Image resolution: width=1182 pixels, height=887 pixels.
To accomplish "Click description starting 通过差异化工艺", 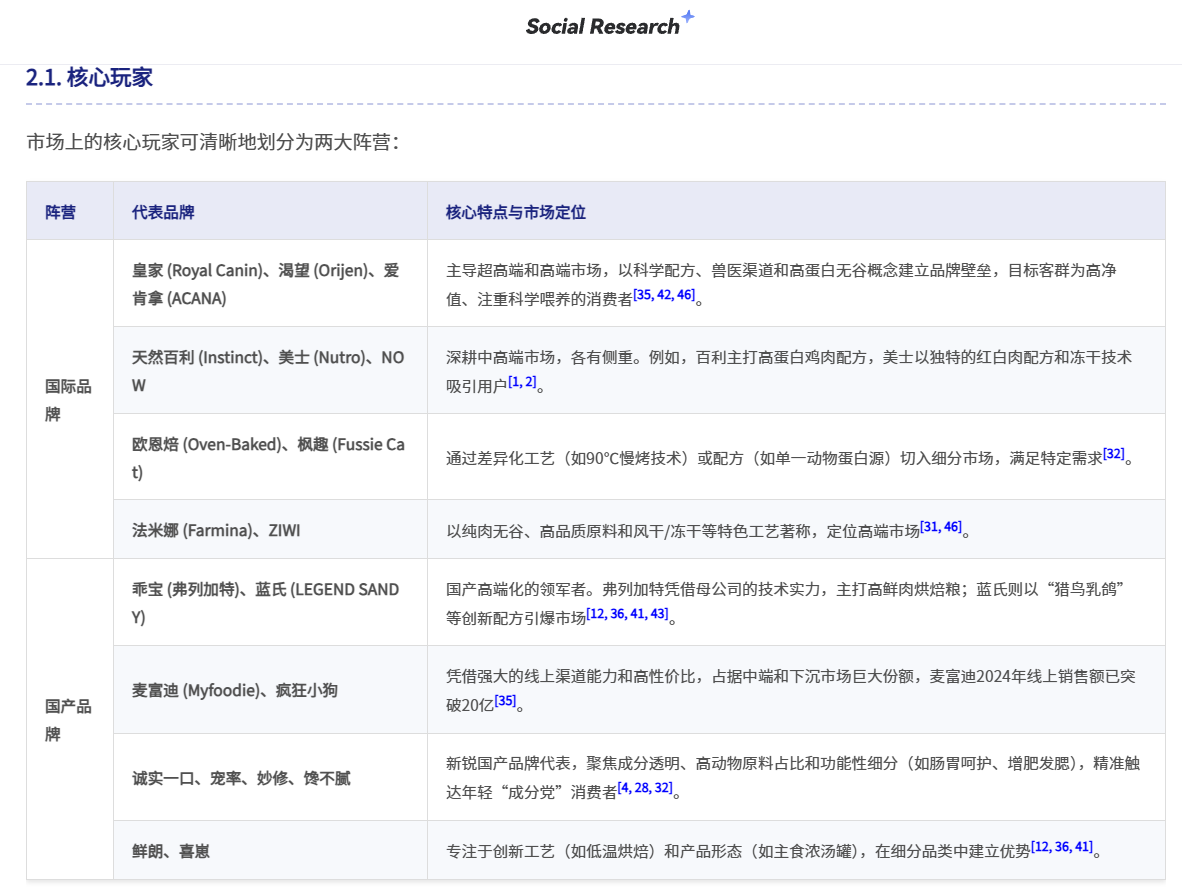I will coord(789,457).
